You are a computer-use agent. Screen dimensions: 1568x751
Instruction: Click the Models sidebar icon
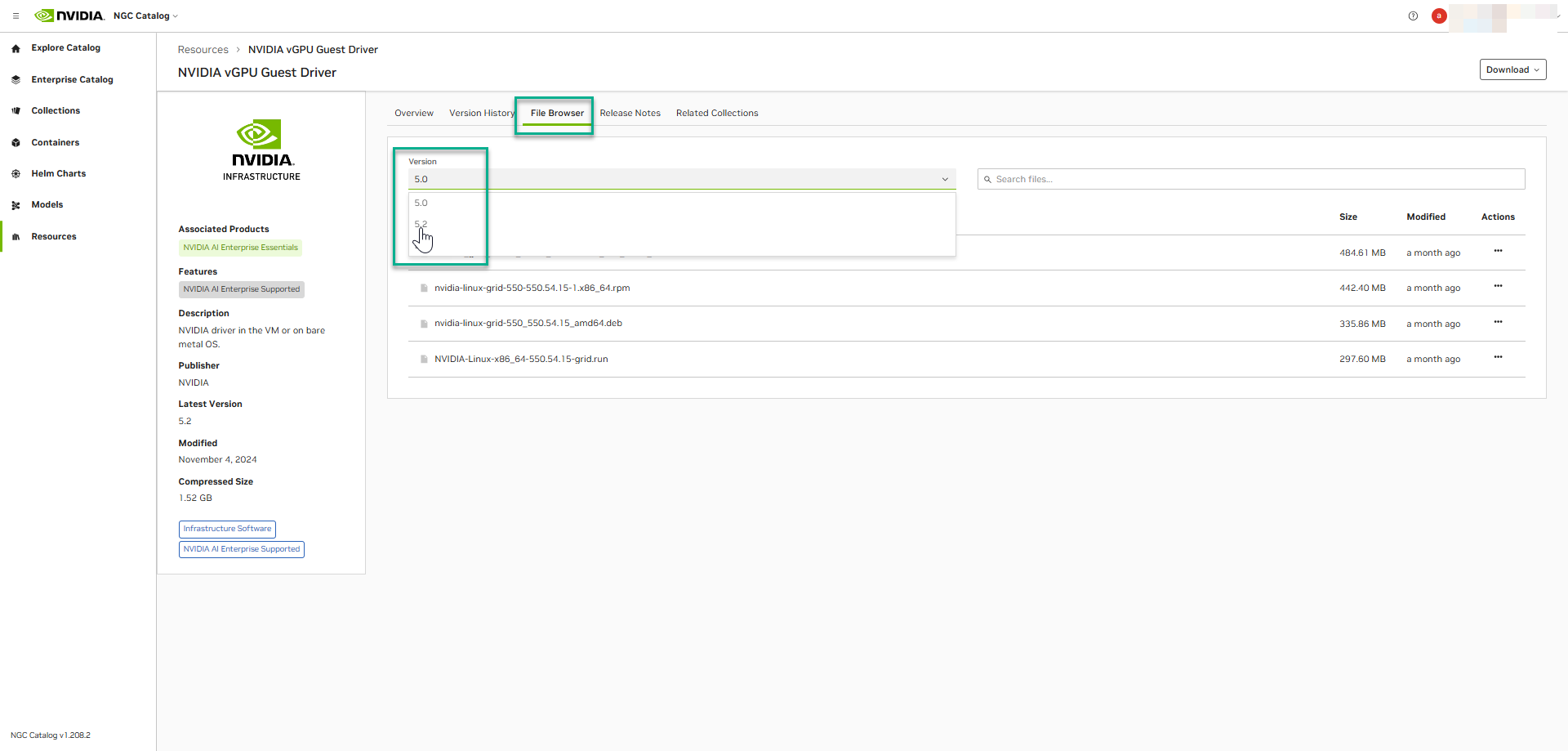[x=16, y=205]
